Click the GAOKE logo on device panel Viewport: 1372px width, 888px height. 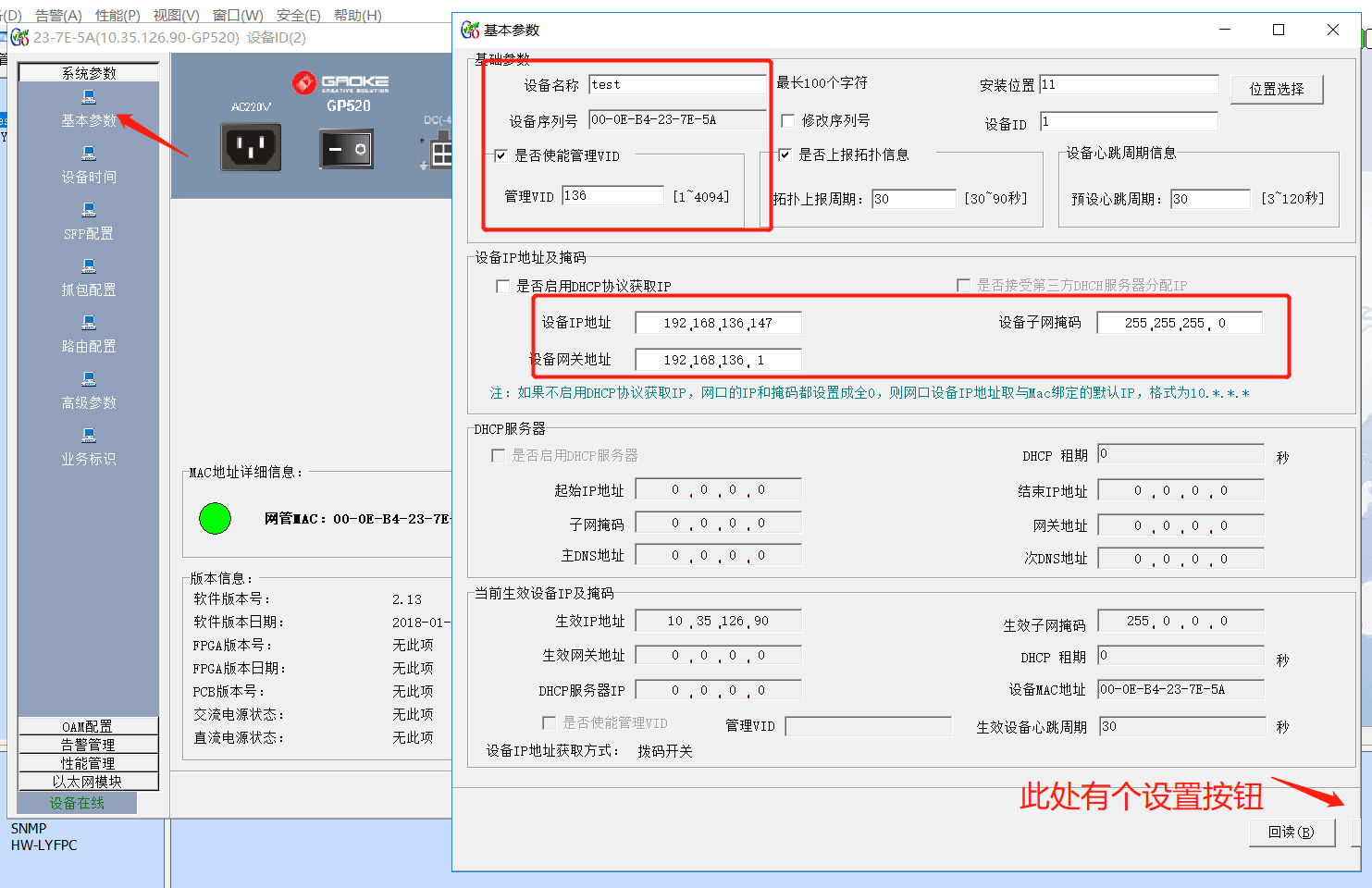[340, 83]
